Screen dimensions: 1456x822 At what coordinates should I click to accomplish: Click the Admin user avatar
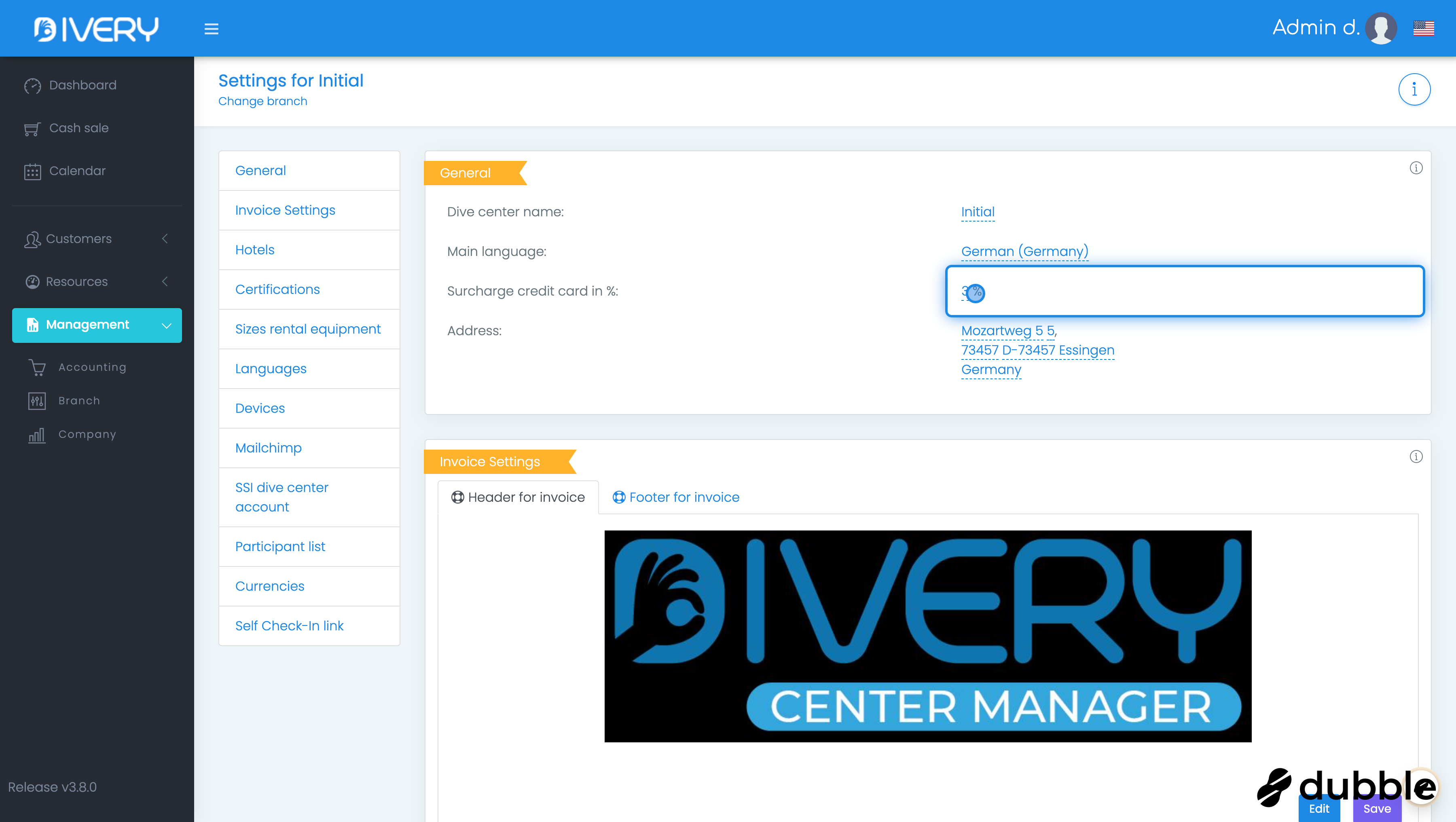(1381, 27)
